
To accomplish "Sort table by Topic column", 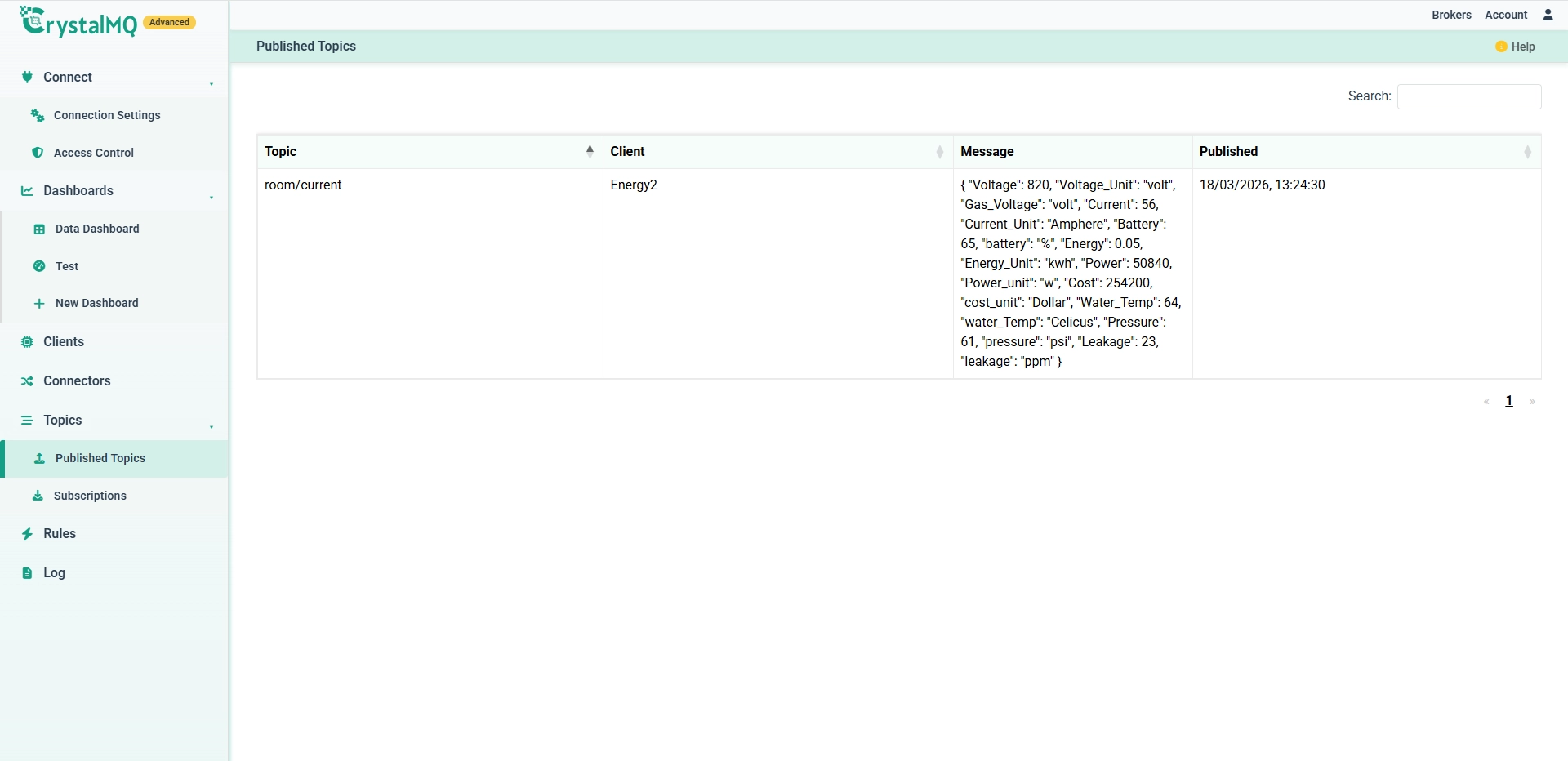I will tap(430, 151).
